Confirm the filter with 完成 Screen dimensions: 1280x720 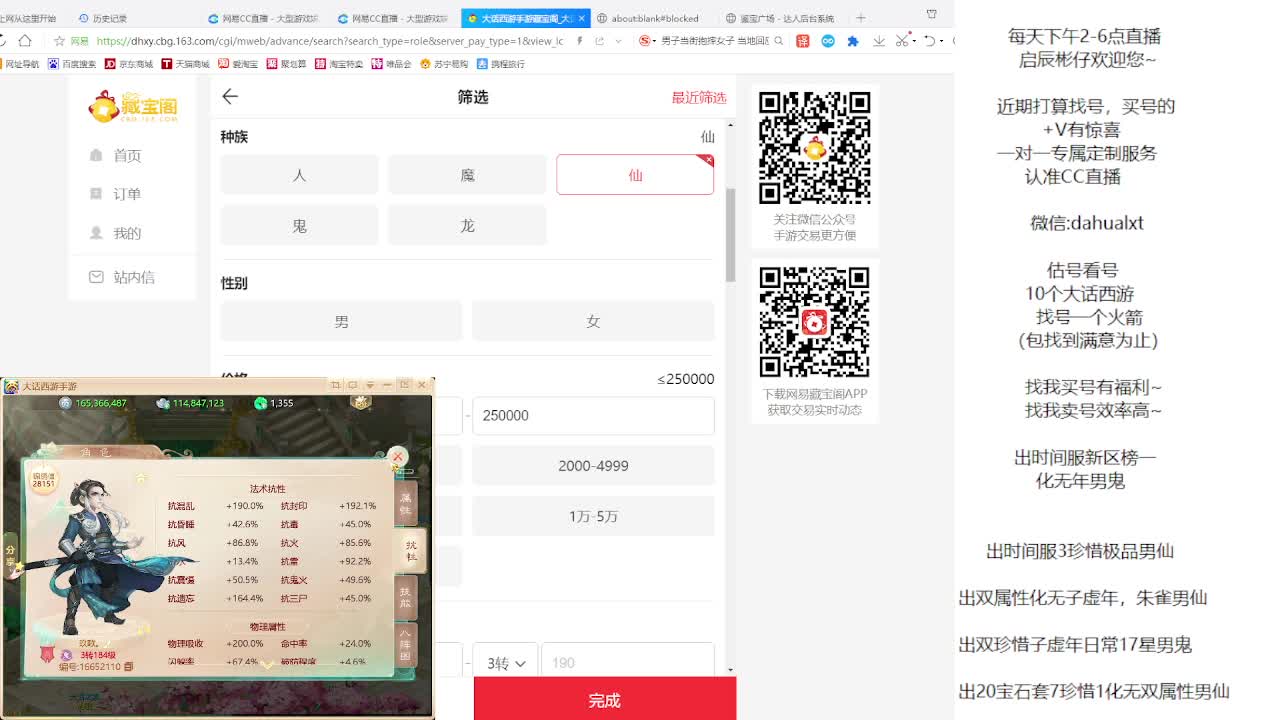point(605,700)
